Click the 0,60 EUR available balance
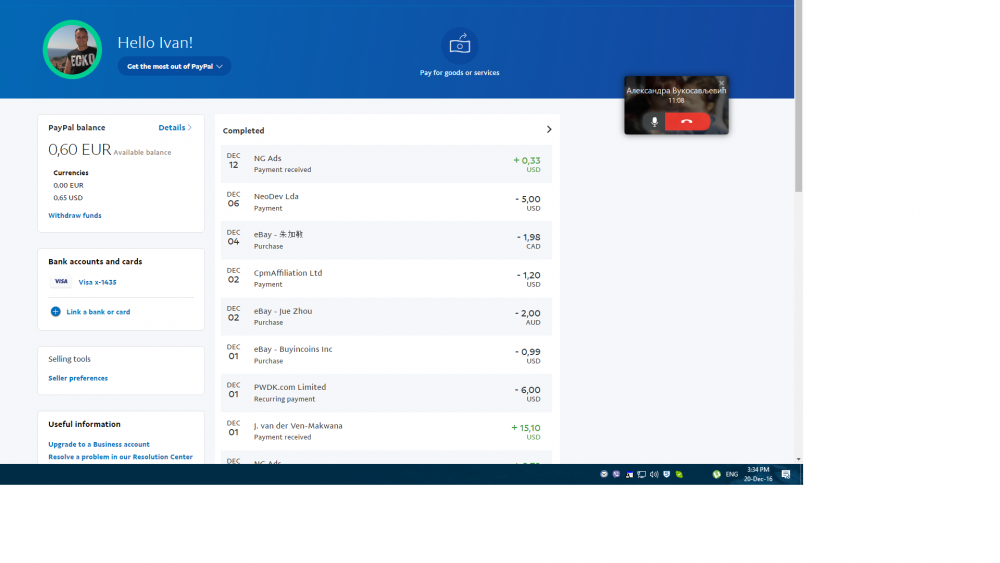This screenshot has height=563, width=1000. tap(80, 150)
